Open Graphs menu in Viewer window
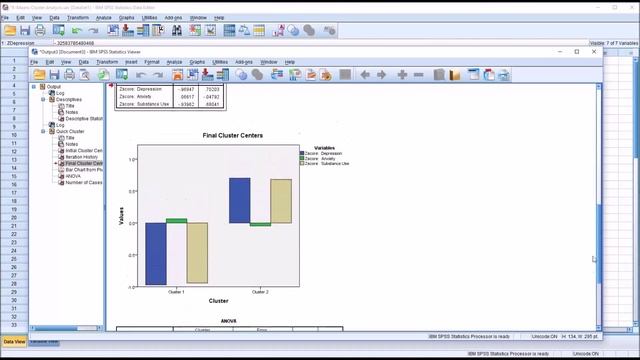 197,62
